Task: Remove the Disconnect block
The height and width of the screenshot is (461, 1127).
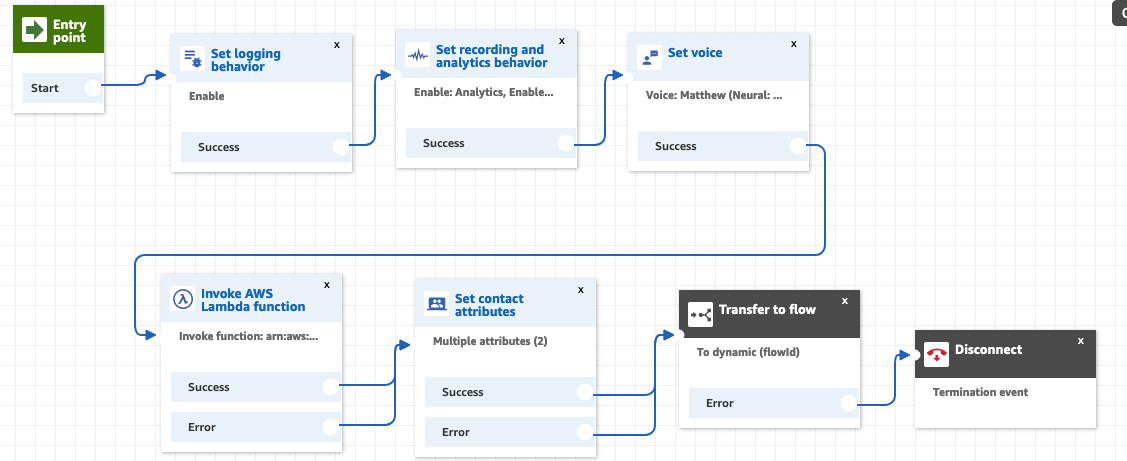Action: 1080,341
